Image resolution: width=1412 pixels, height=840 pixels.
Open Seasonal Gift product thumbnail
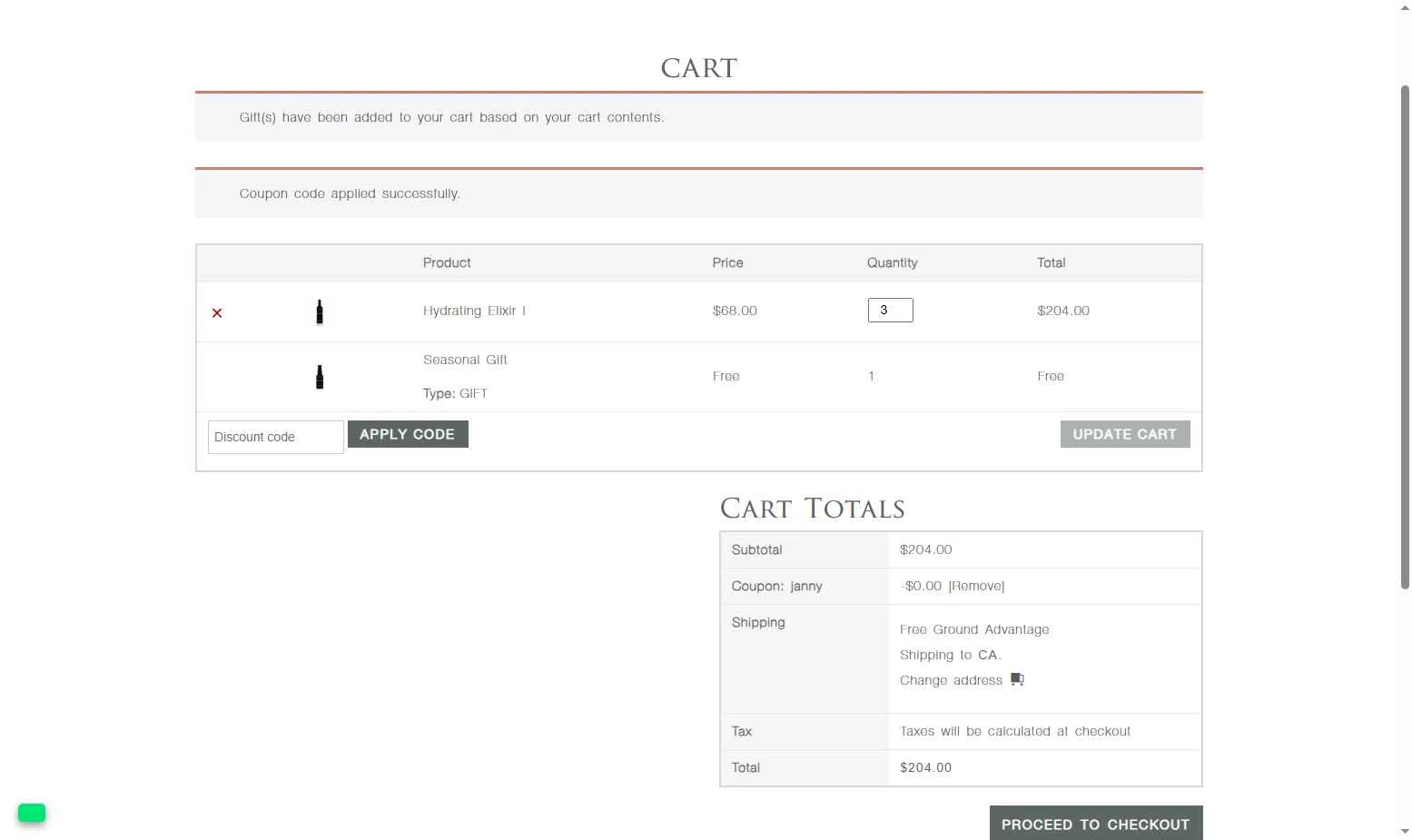tap(320, 377)
